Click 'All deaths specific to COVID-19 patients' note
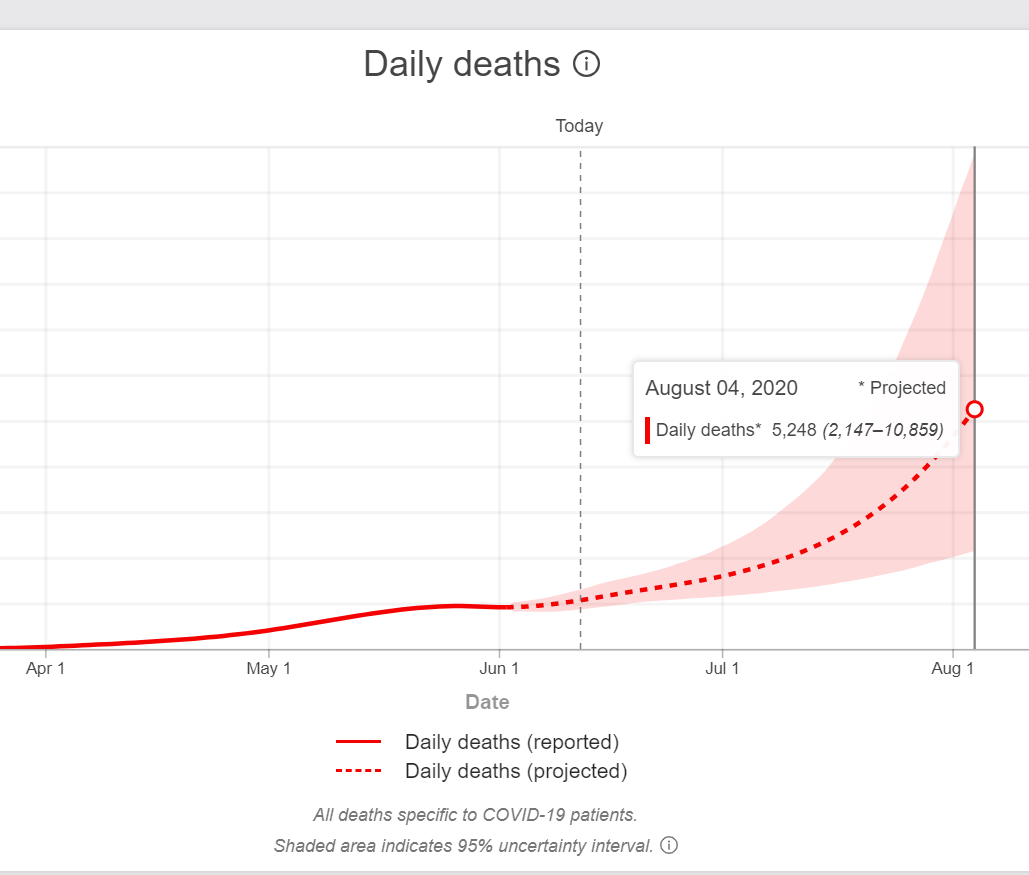The image size is (1029, 875). (475, 815)
